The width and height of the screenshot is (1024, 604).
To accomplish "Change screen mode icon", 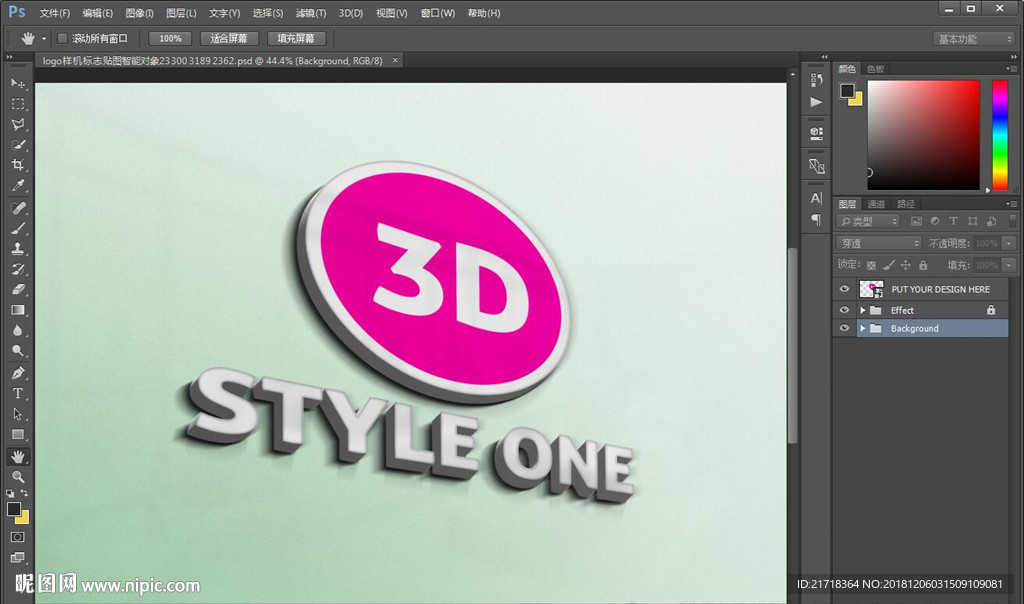I will (x=18, y=558).
